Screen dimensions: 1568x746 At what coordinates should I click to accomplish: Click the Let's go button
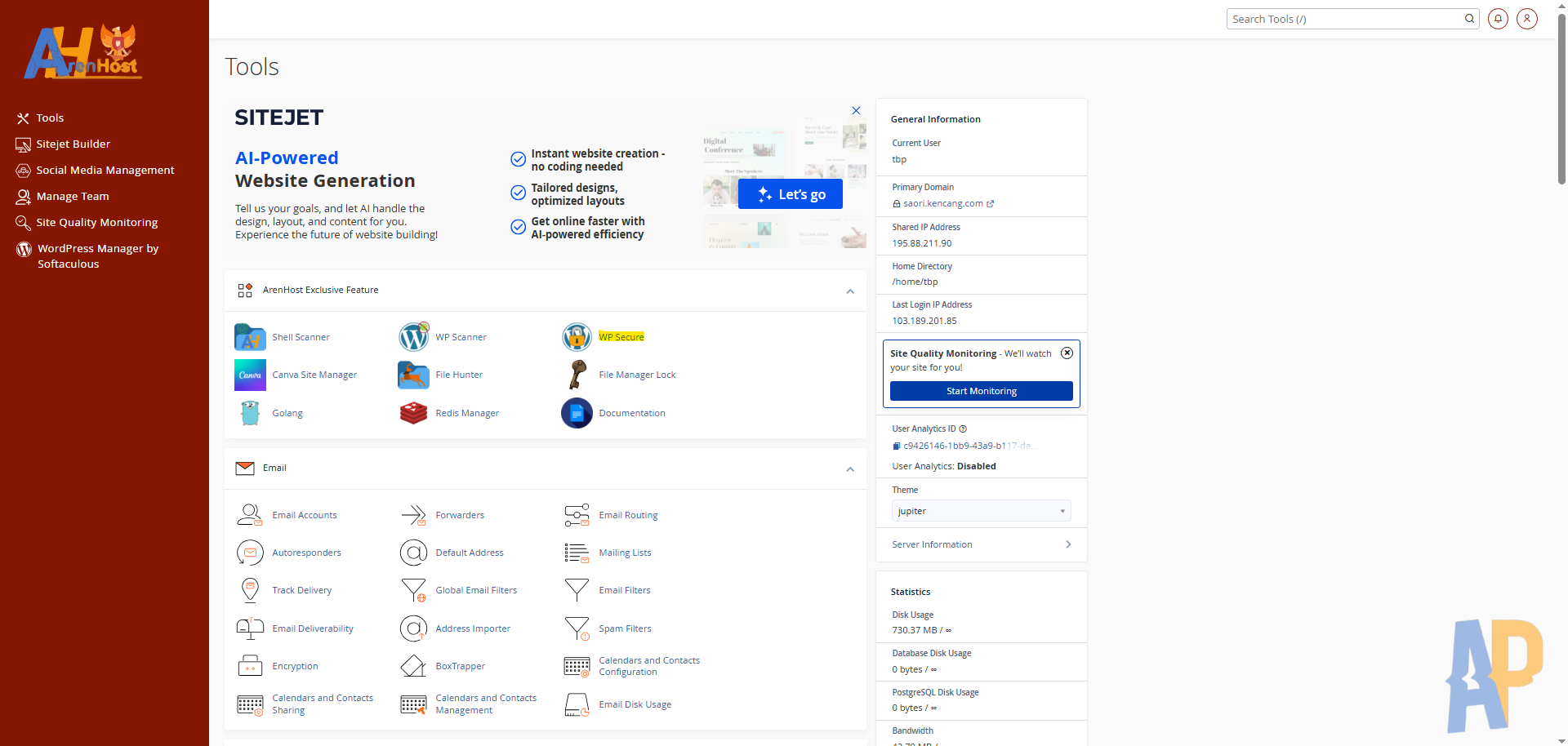(x=790, y=194)
